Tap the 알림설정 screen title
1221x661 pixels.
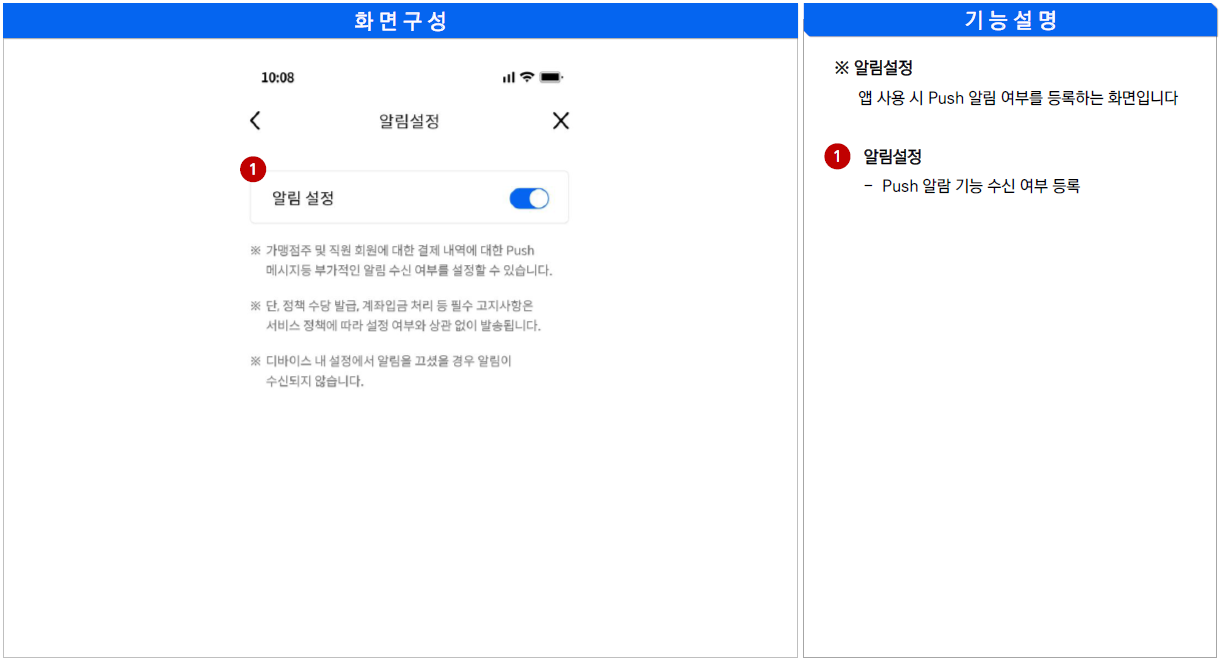(409, 122)
